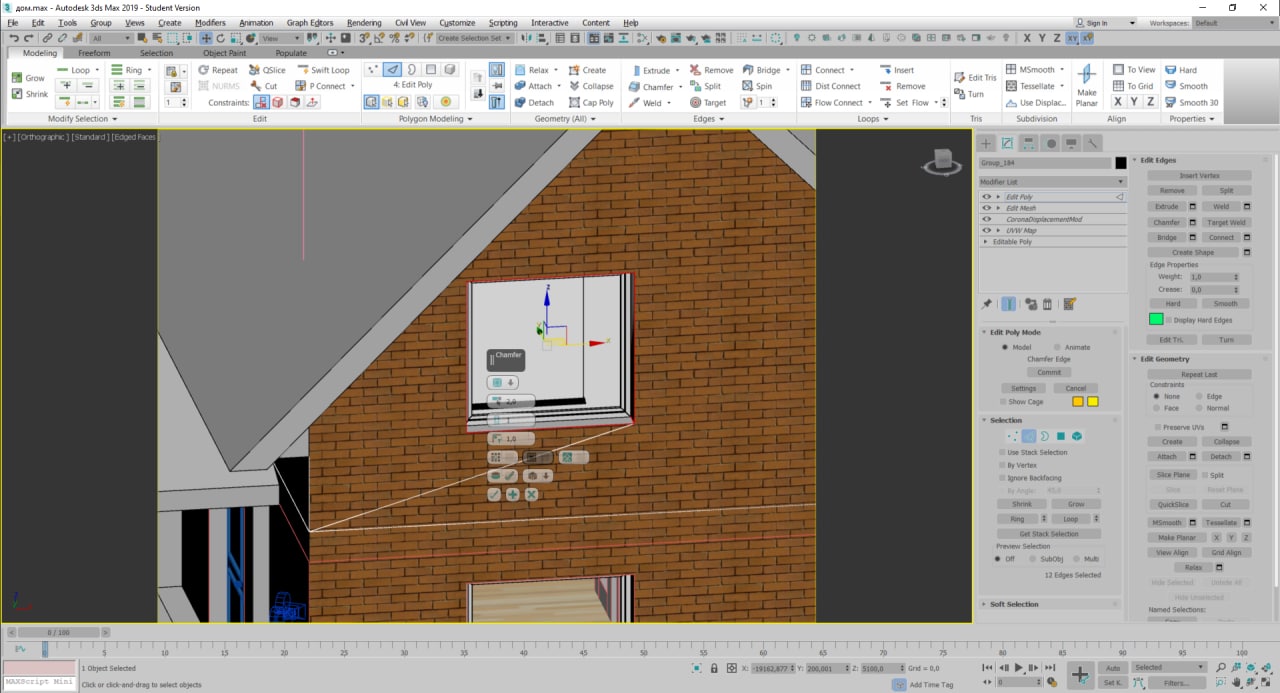Click the Make Planar ribbon button
Screen dimensions: 1280x693
(1086, 84)
